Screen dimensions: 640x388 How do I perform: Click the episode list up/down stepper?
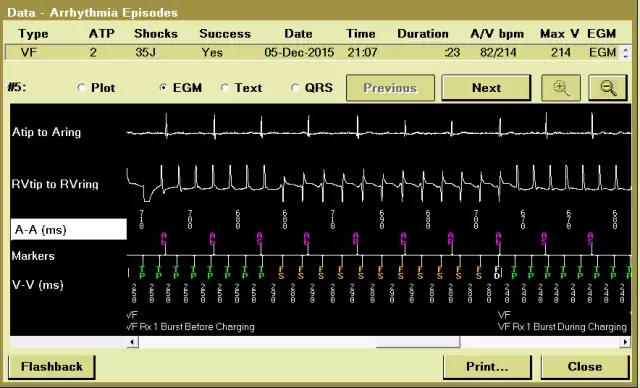[x=625, y=53]
